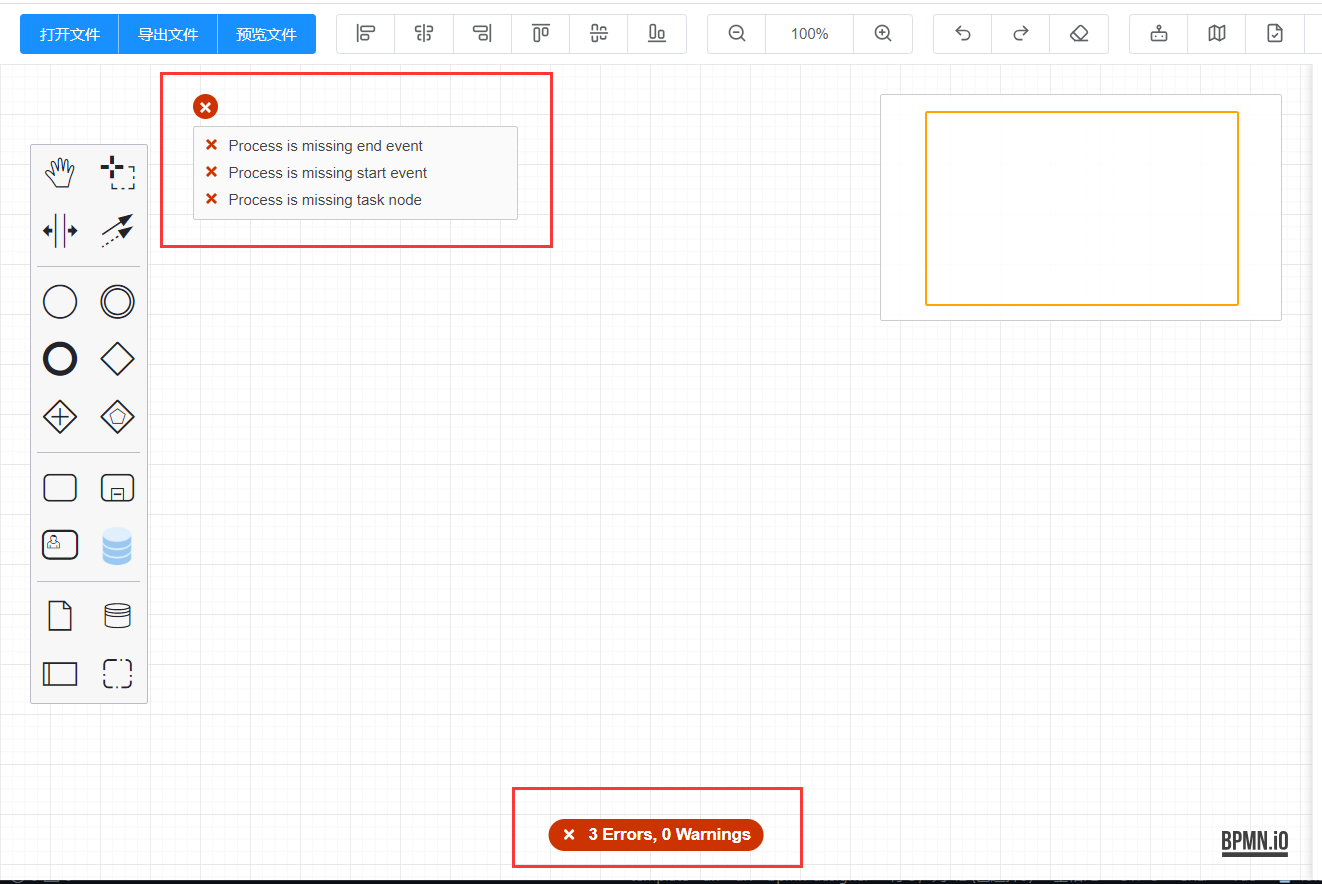The image size is (1322, 884).
Task: Select the Task rectangle shape
Action: [x=60, y=487]
